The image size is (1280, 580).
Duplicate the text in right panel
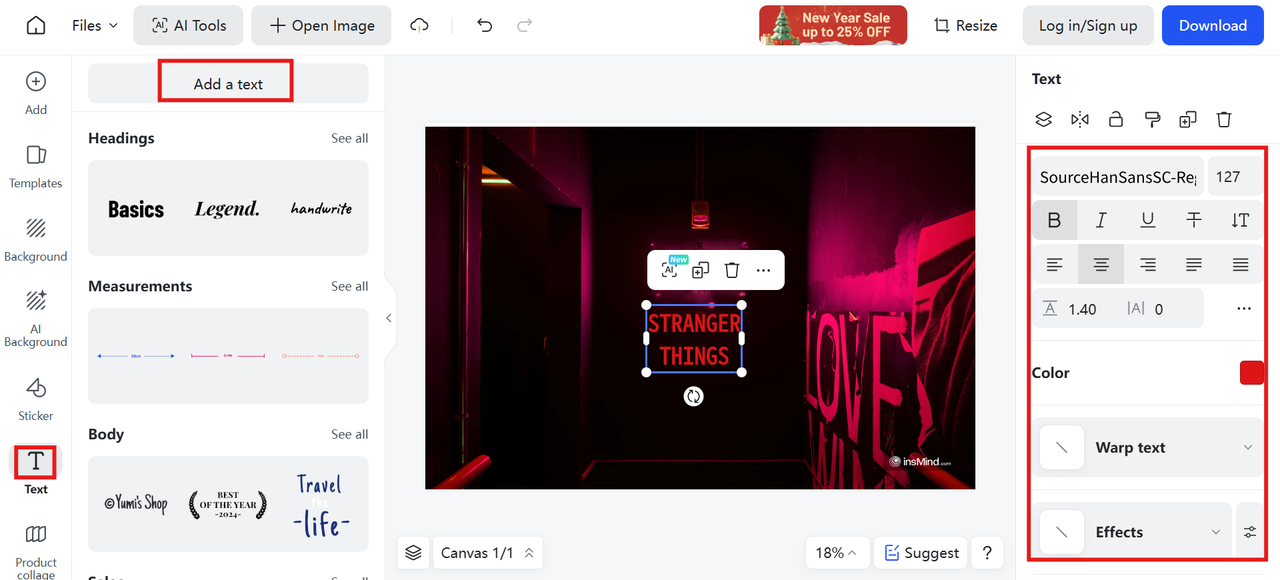point(1188,119)
